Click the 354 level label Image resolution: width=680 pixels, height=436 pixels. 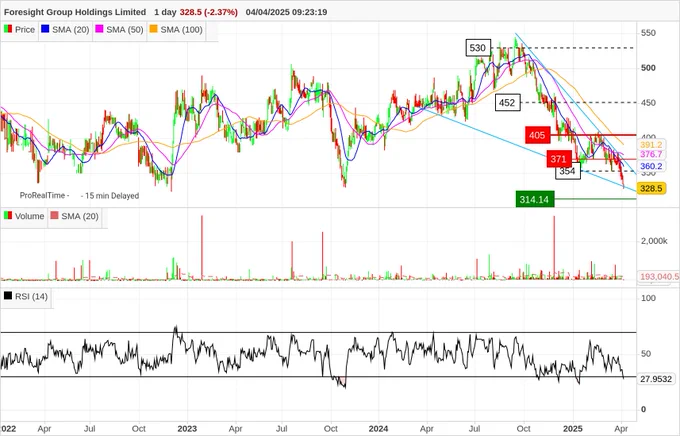568,171
